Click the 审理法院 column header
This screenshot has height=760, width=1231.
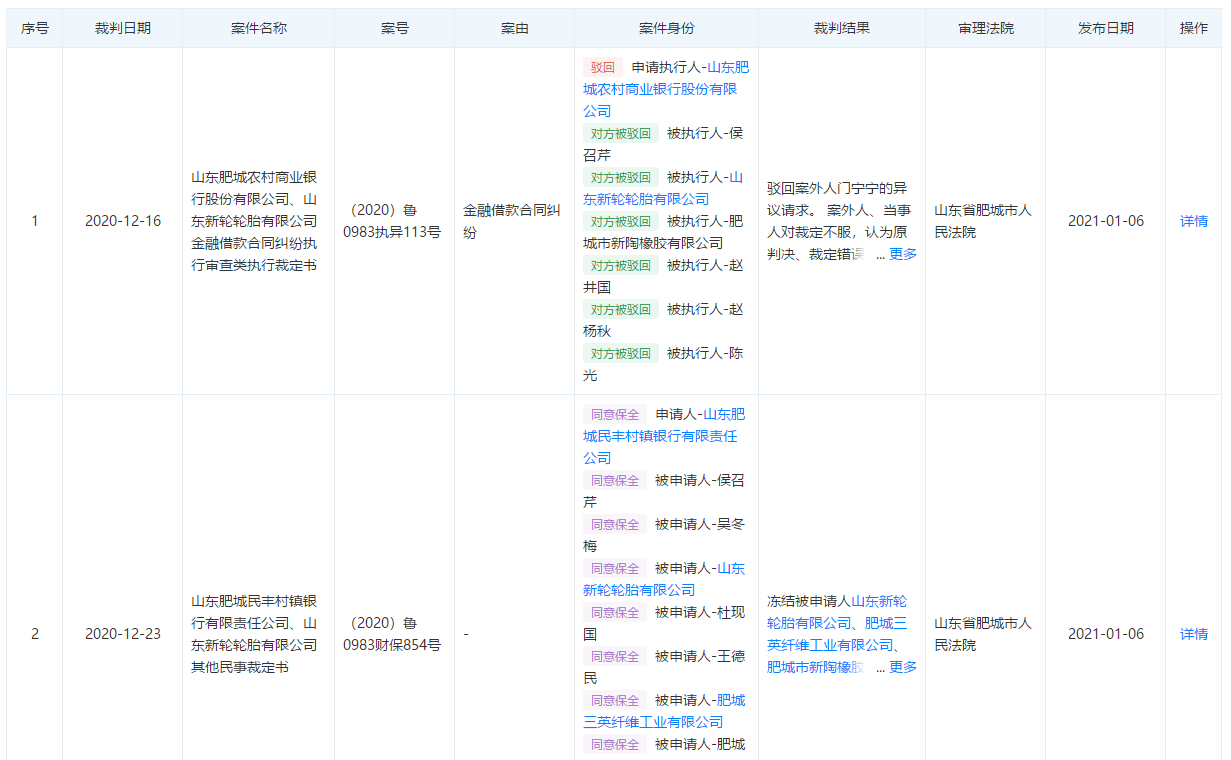[986, 28]
